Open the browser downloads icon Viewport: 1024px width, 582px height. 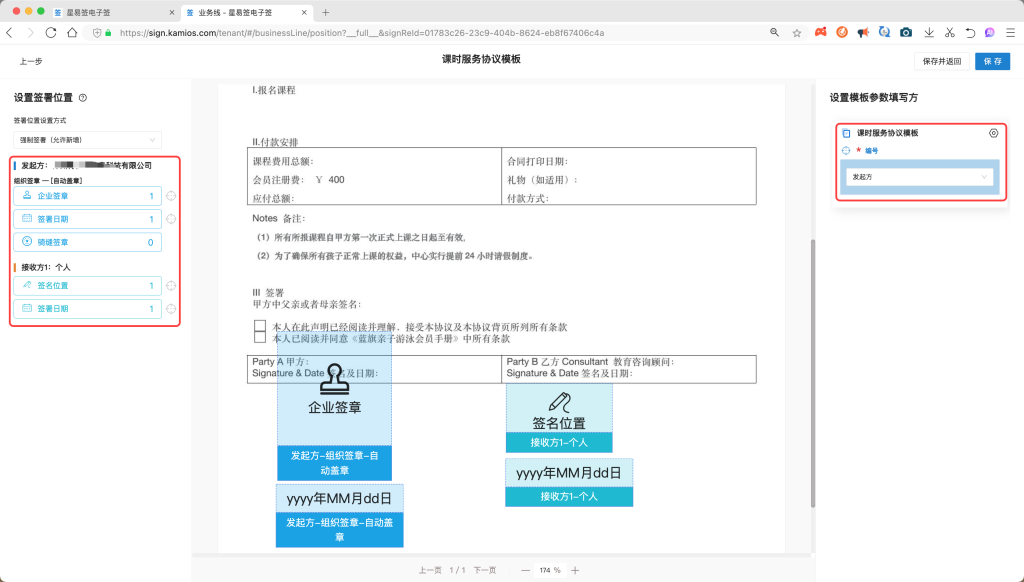[929, 33]
